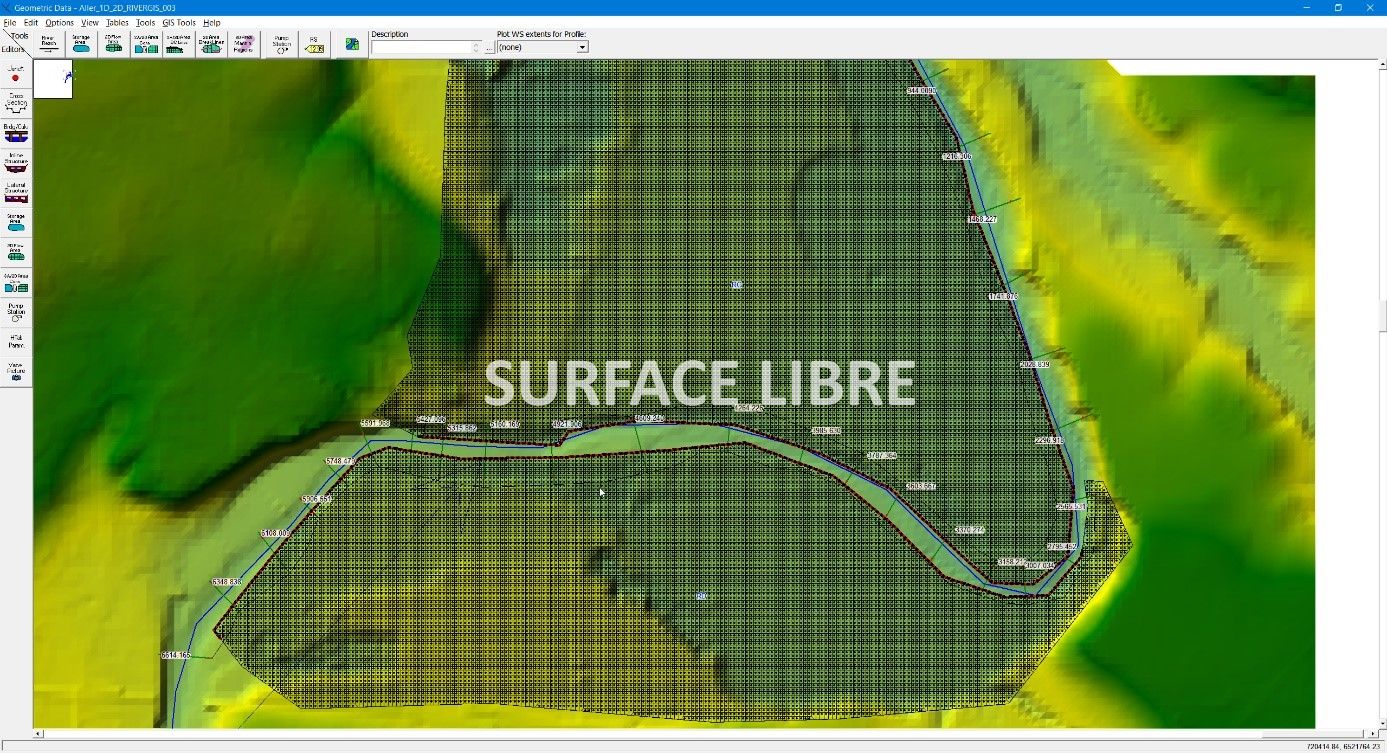Image resolution: width=1387 pixels, height=753 pixels.
Task: Open the Bridge/Culvert editor
Action: click(x=16, y=132)
